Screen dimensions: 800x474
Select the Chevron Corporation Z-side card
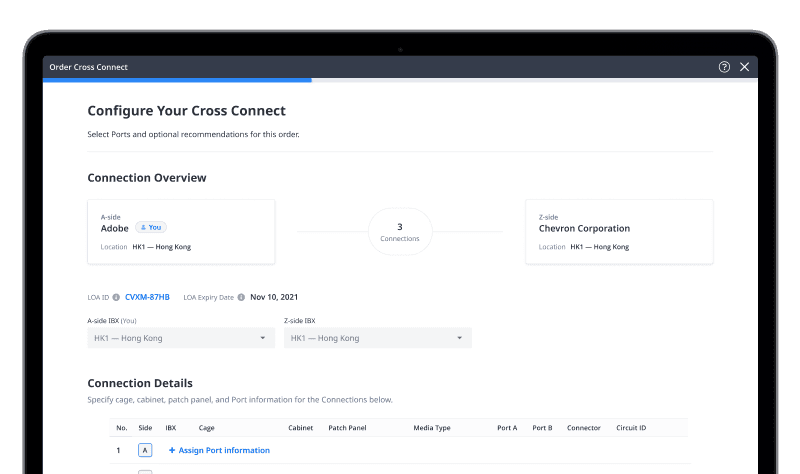(x=619, y=232)
